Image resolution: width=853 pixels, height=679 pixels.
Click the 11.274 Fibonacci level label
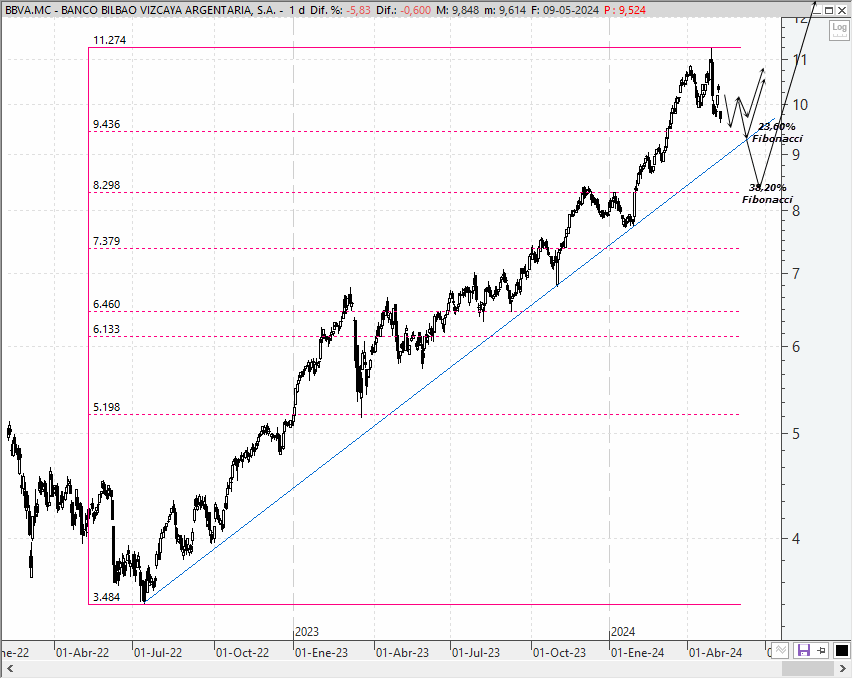point(109,40)
